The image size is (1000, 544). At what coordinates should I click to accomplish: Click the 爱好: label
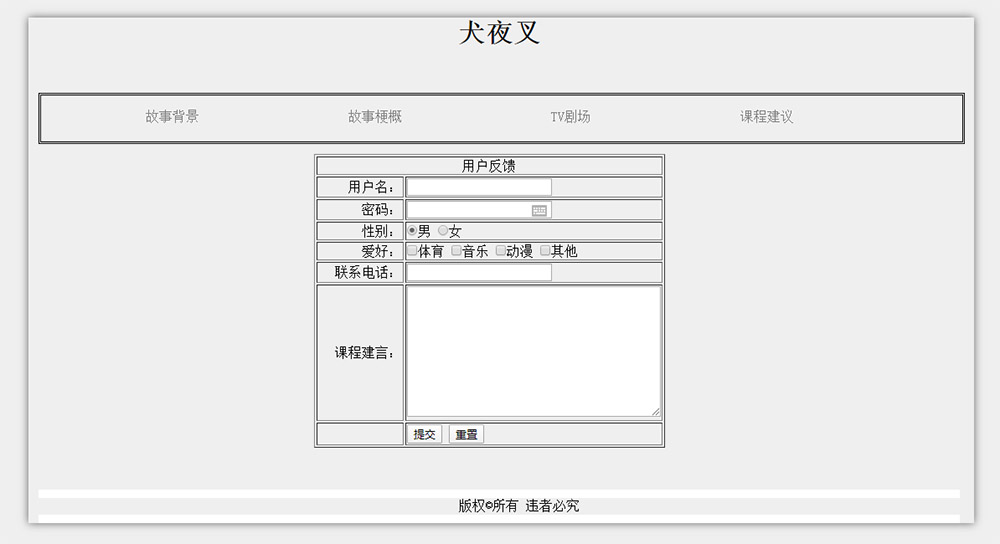(378, 251)
